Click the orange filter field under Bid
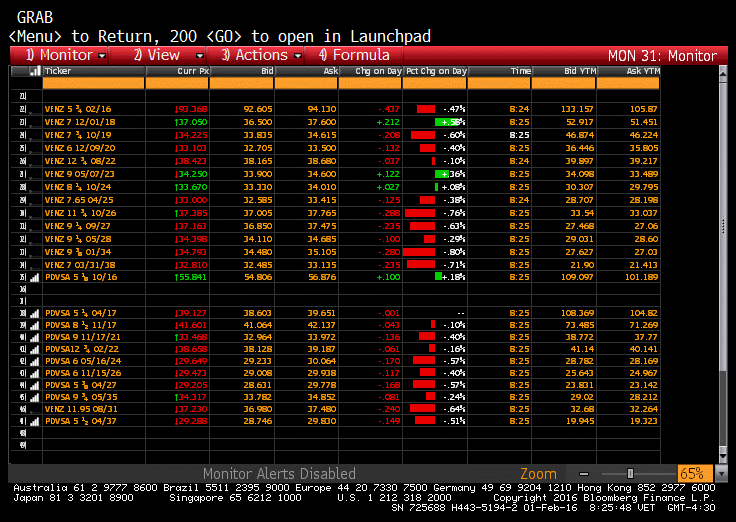736x522 pixels. pos(241,83)
